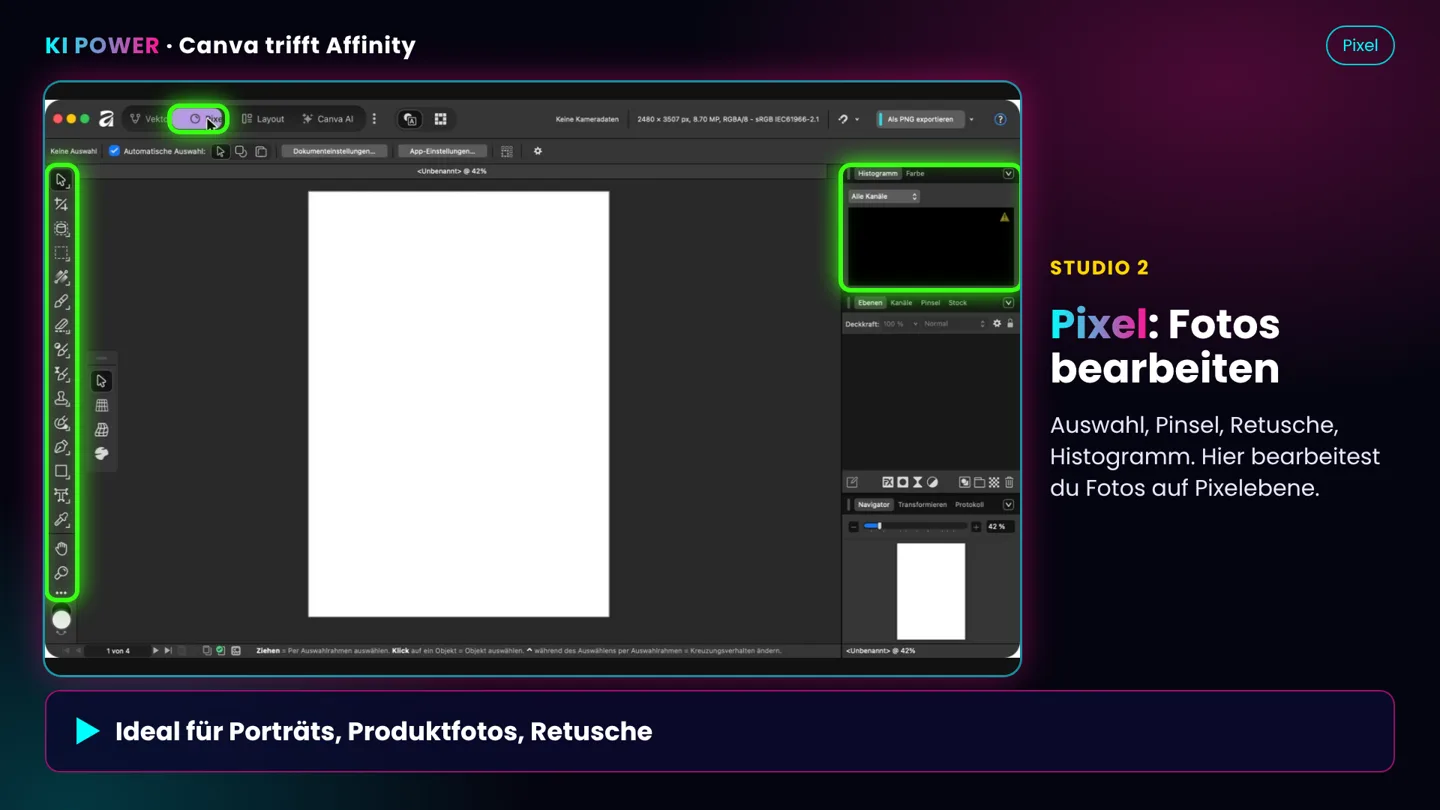Click the Live Filter hourglass icon
1440x810 pixels.
tap(917, 482)
